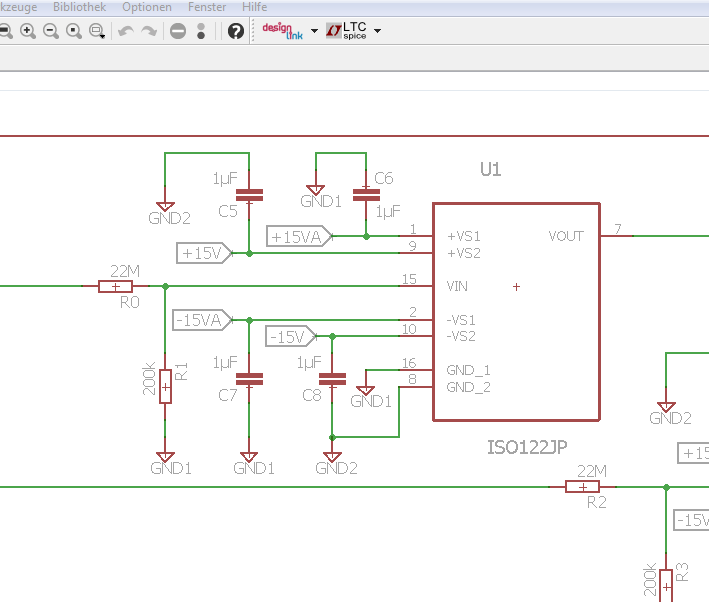Click the zoom to selection icon

97,31
